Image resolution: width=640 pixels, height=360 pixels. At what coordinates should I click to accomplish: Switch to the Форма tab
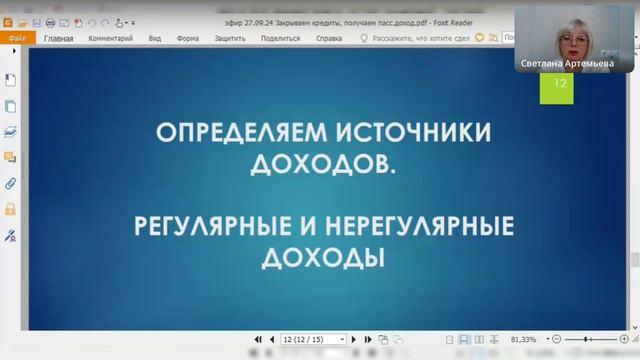[188, 38]
